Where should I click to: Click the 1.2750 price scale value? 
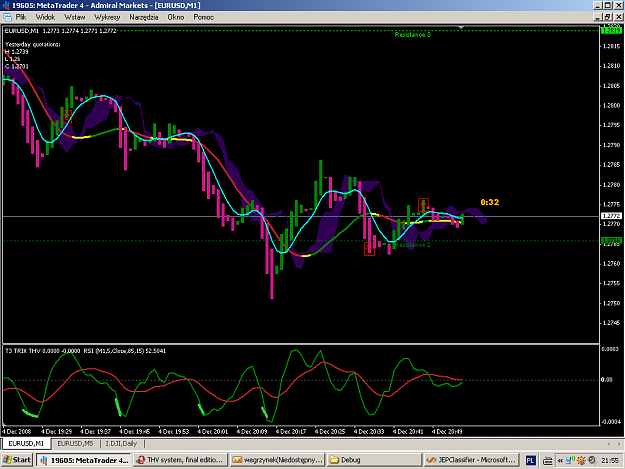point(611,303)
